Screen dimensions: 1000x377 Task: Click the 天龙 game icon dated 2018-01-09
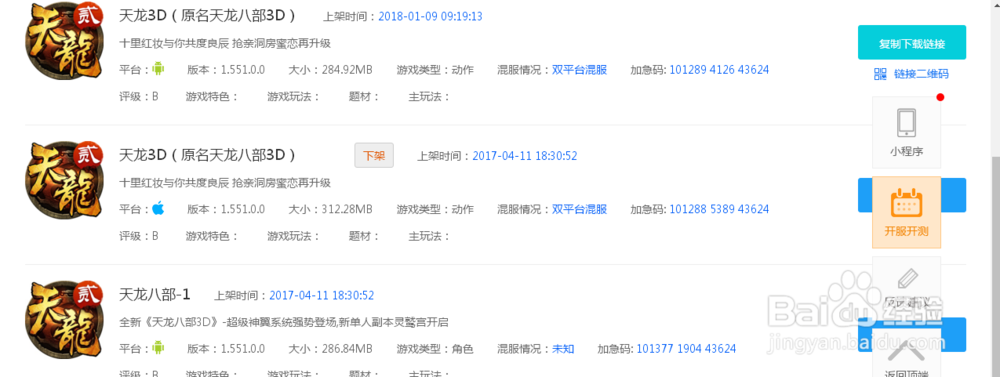click(63, 42)
